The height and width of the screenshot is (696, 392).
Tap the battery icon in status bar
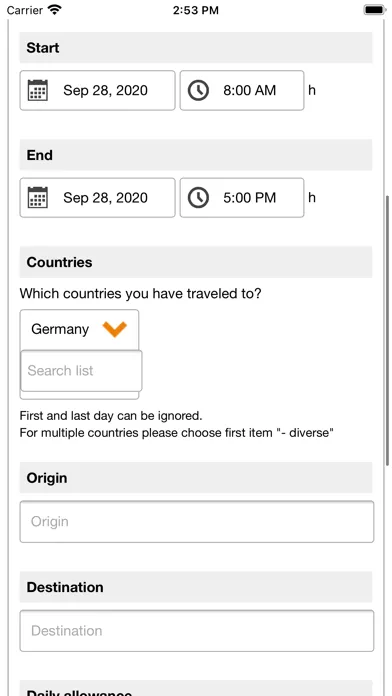click(375, 10)
